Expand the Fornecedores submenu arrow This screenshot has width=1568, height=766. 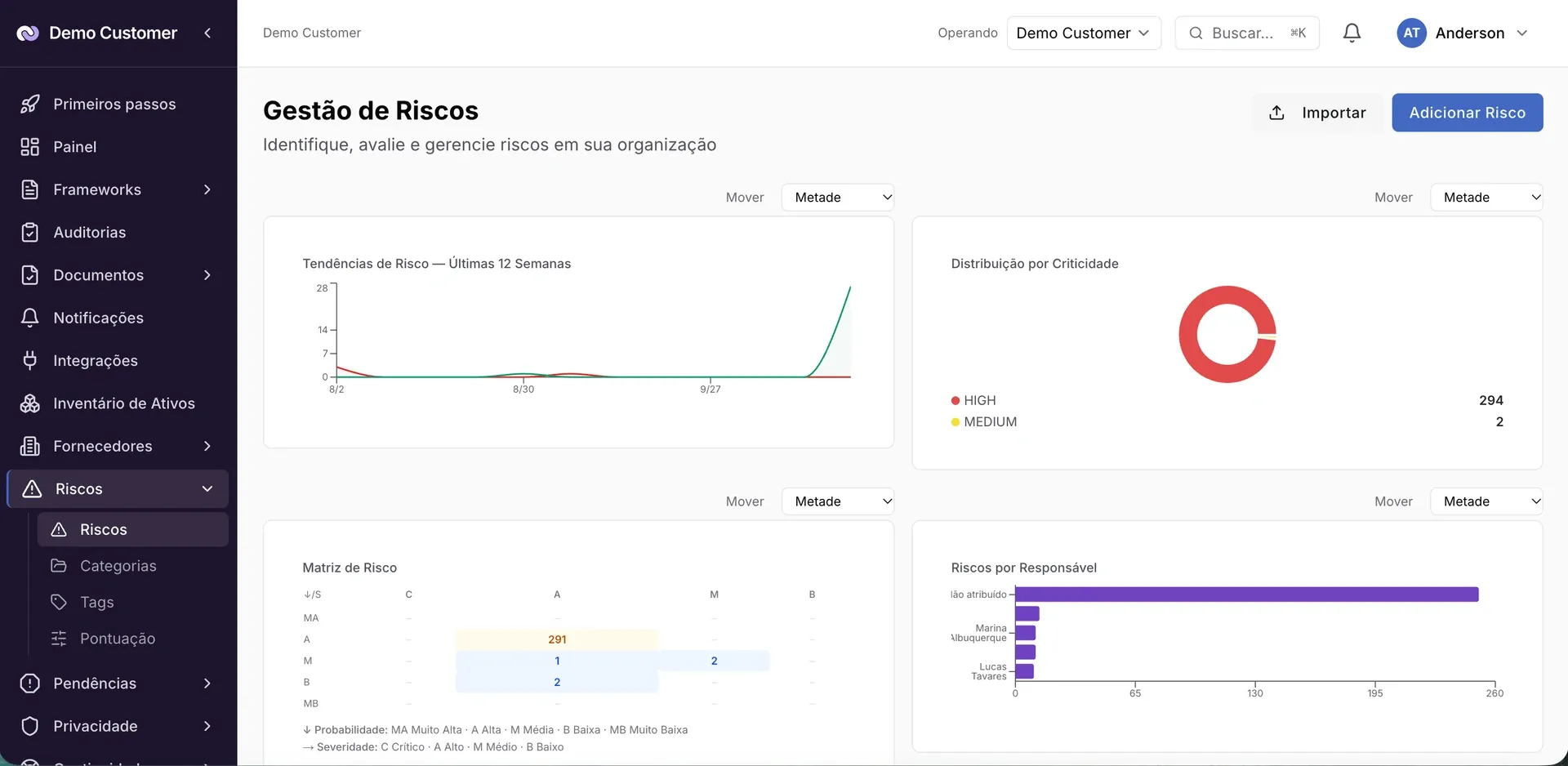click(207, 446)
